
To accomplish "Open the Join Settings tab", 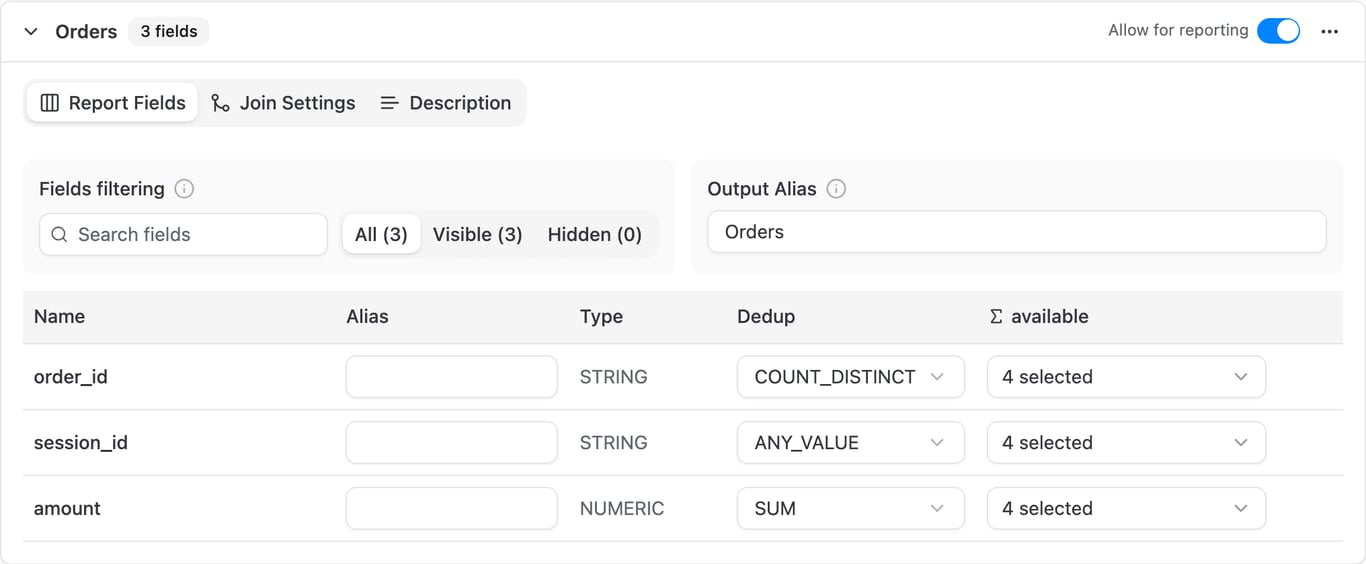I will pyautogui.click(x=284, y=103).
